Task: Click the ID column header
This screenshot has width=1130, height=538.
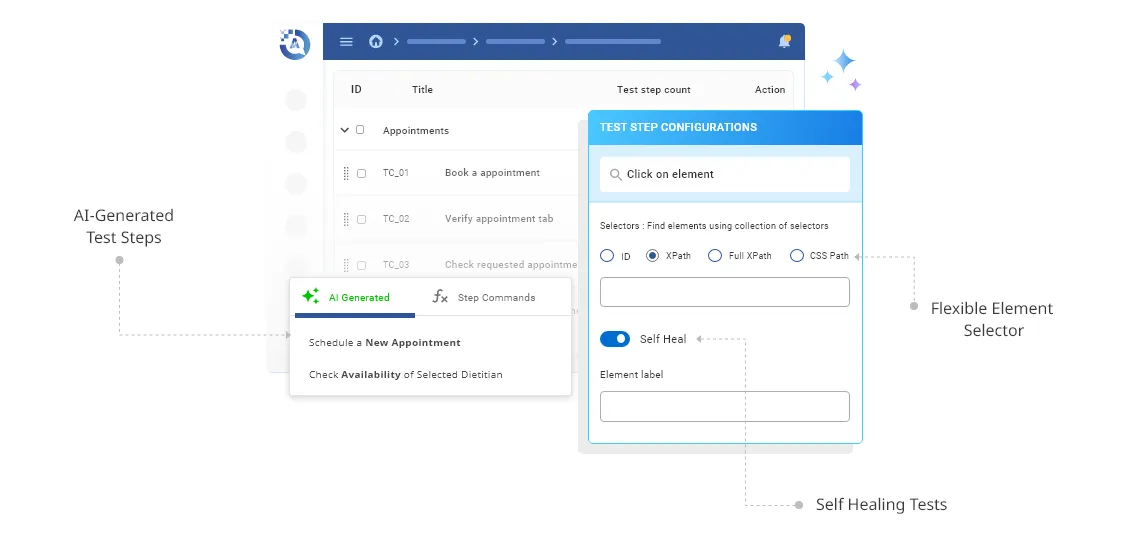Action: point(356,89)
